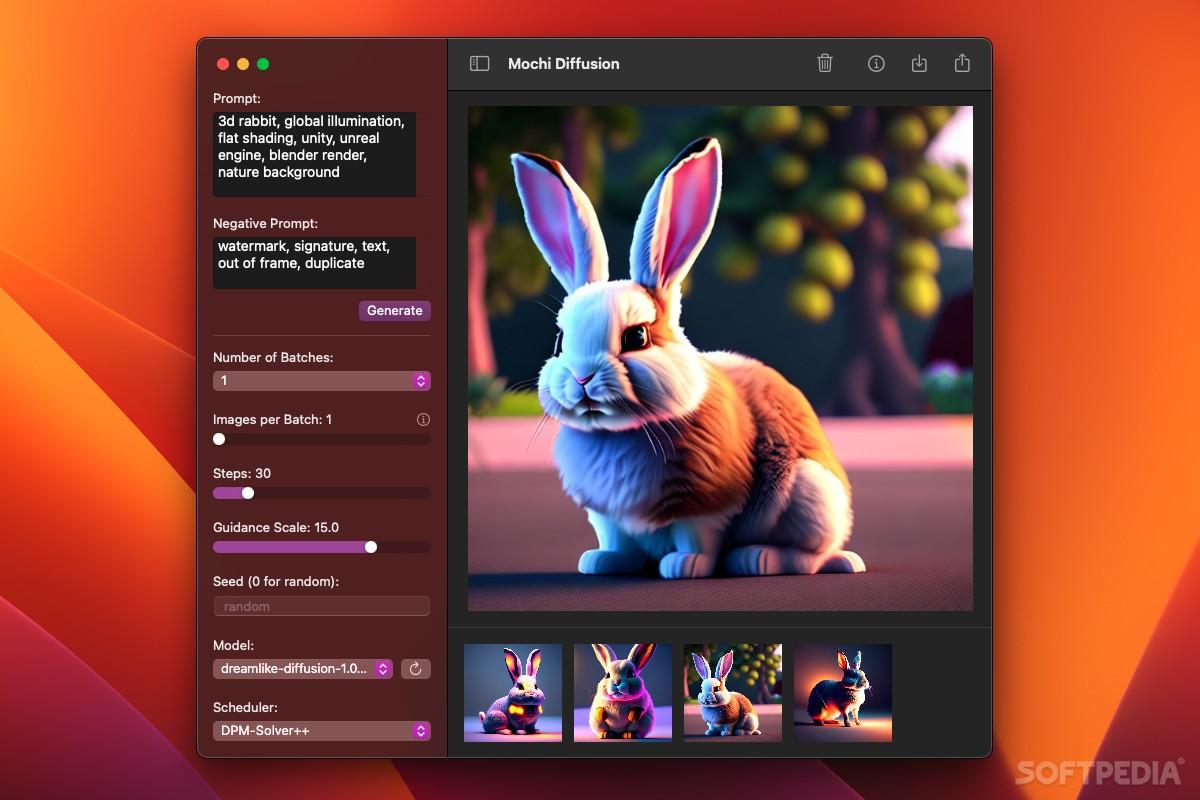
Task: Open the Scheduler dropdown DPM-Solver++
Action: pyautogui.click(x=322, y=731)
